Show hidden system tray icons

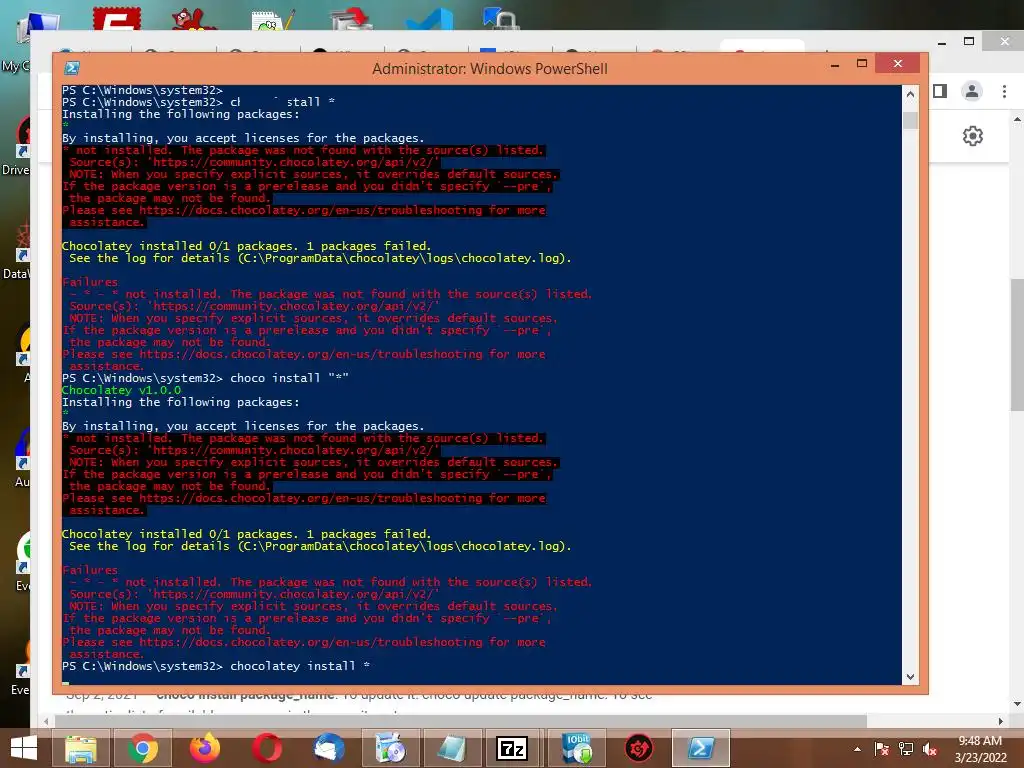[x=857, y=749]
